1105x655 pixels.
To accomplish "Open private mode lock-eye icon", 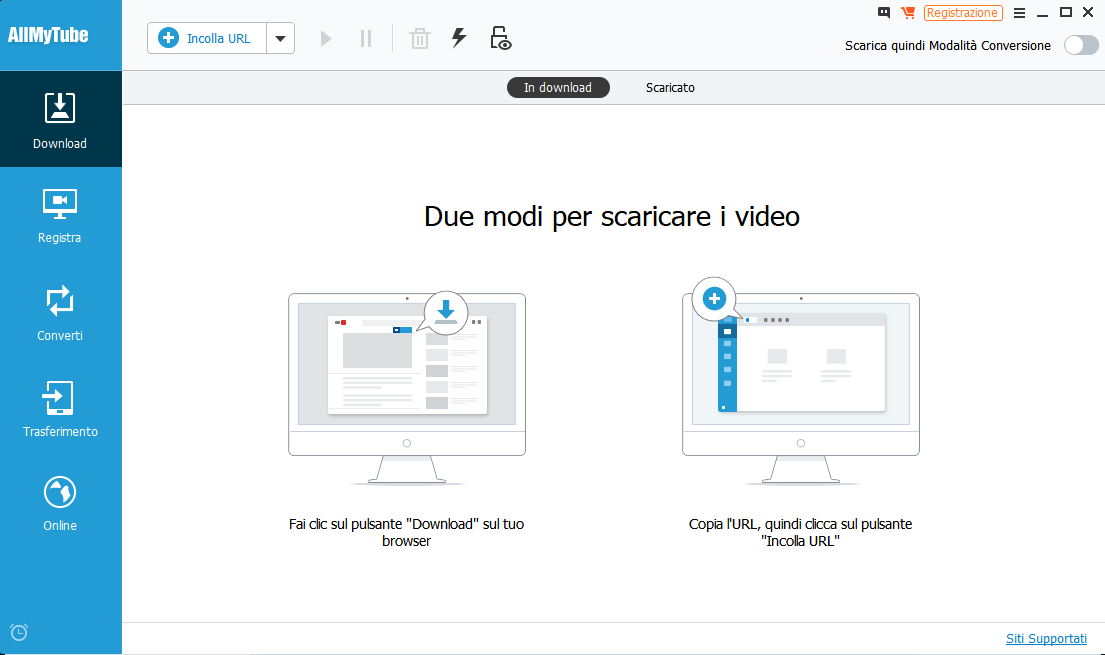I will tap(500, 38).
